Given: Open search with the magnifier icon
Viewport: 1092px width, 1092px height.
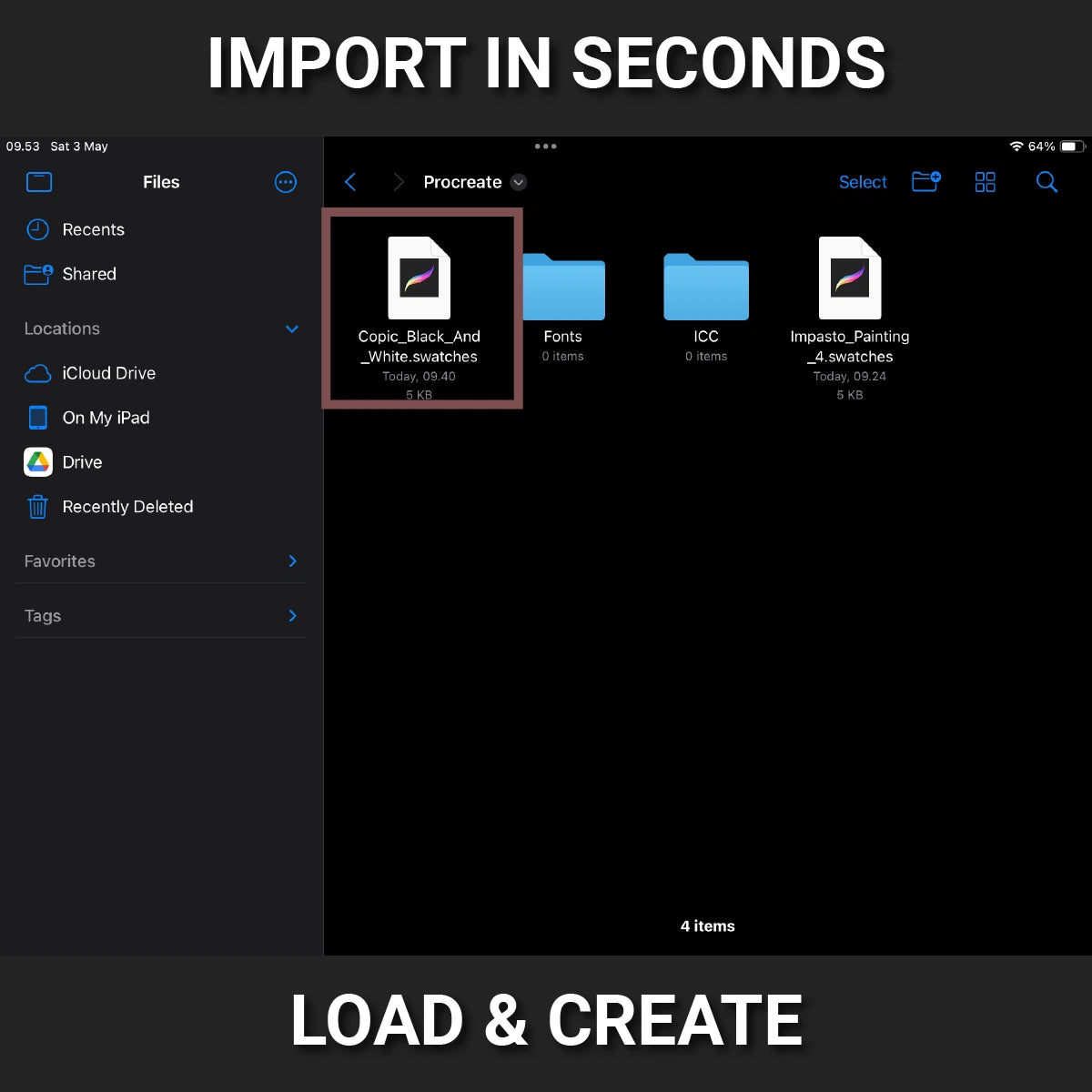Looking at the screenshot, I should [x=1046, y=182].
